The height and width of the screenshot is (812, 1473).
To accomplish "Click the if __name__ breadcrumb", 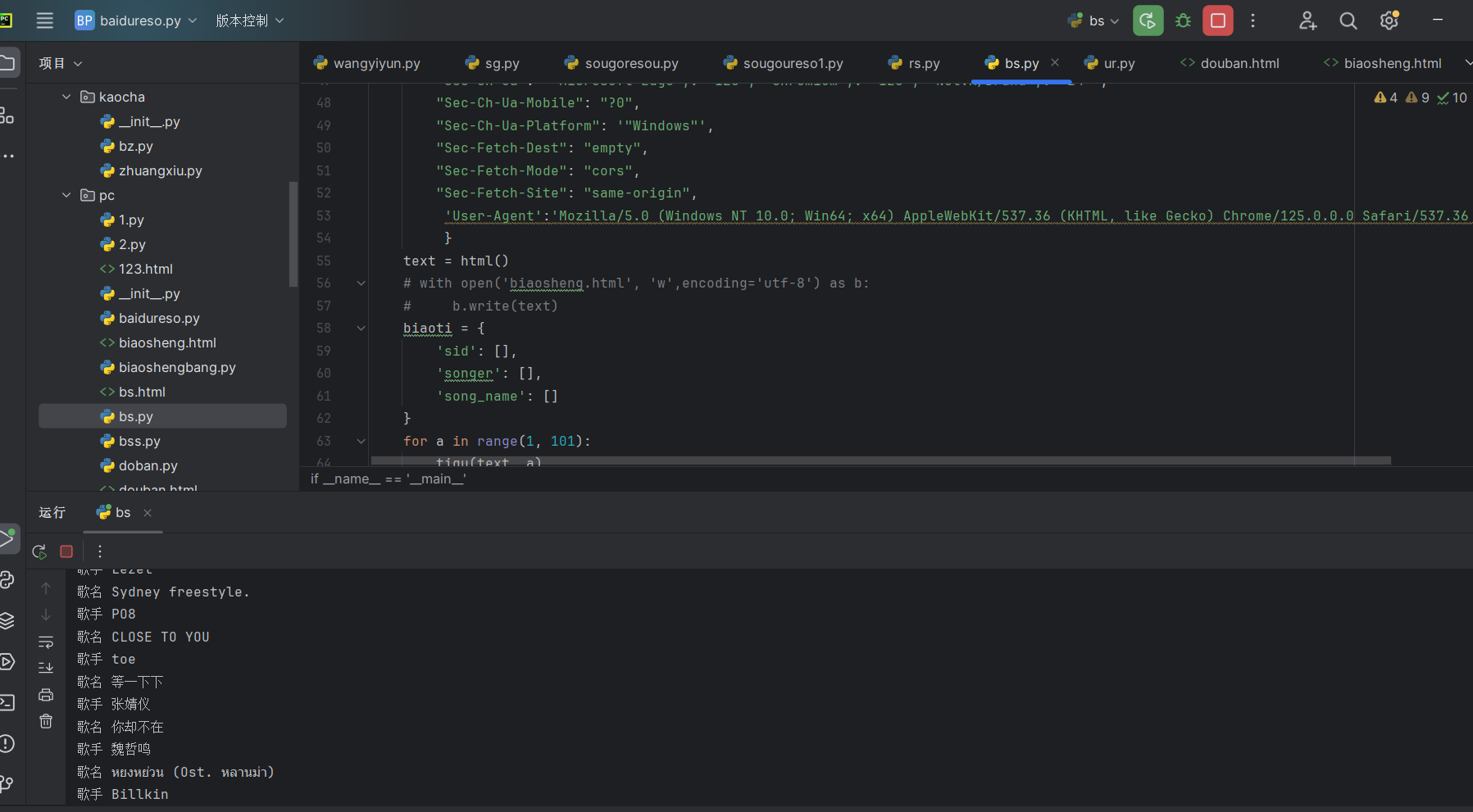I will click(389, 479).
